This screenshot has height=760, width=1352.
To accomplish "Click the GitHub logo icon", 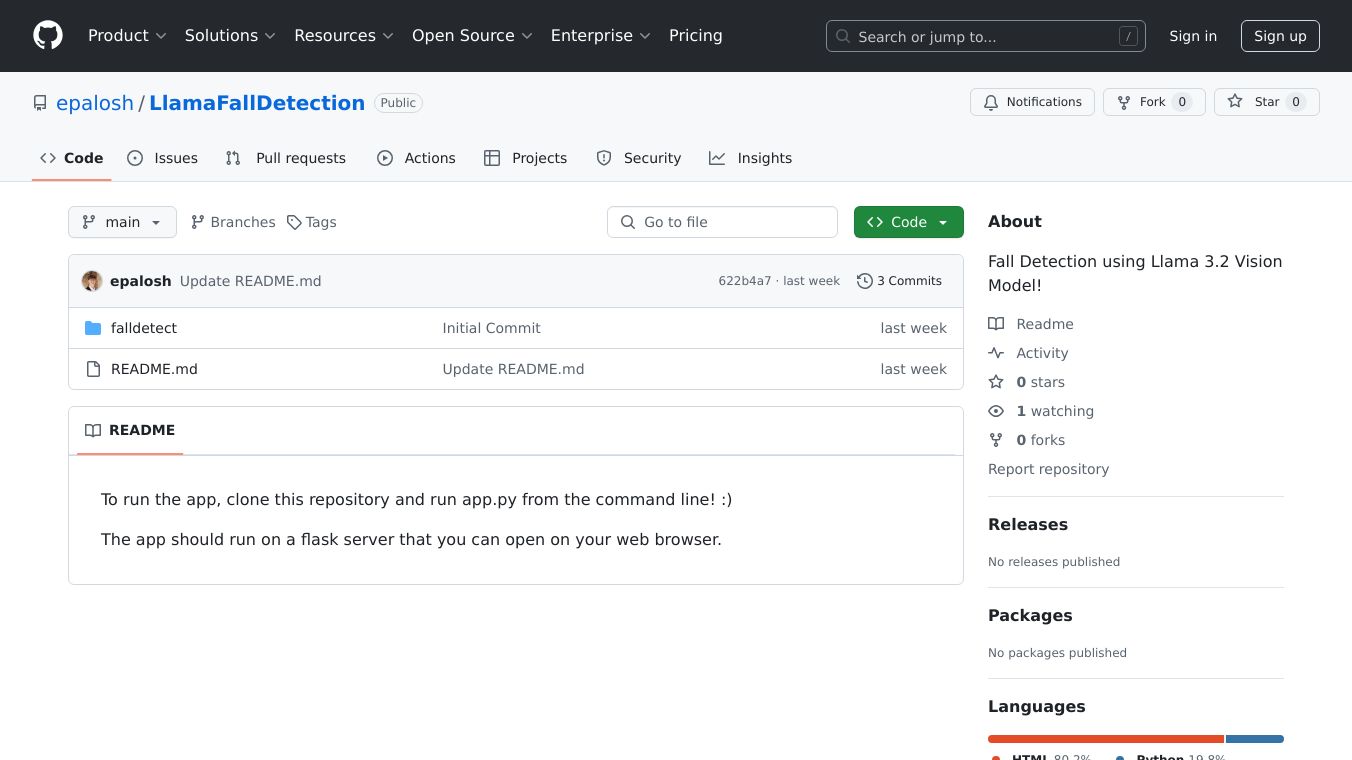I will tap(48, 36).
